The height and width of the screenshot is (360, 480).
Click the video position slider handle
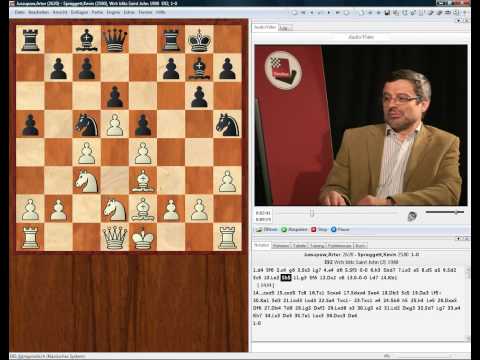(x=312, y=213)
